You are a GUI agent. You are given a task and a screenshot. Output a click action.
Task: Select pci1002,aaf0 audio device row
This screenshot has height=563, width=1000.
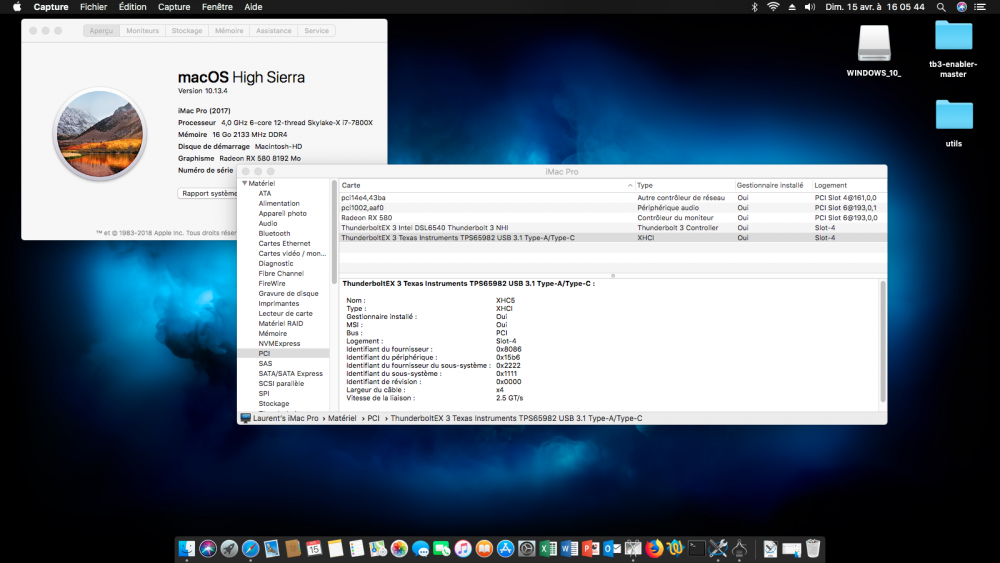[612, 208]
